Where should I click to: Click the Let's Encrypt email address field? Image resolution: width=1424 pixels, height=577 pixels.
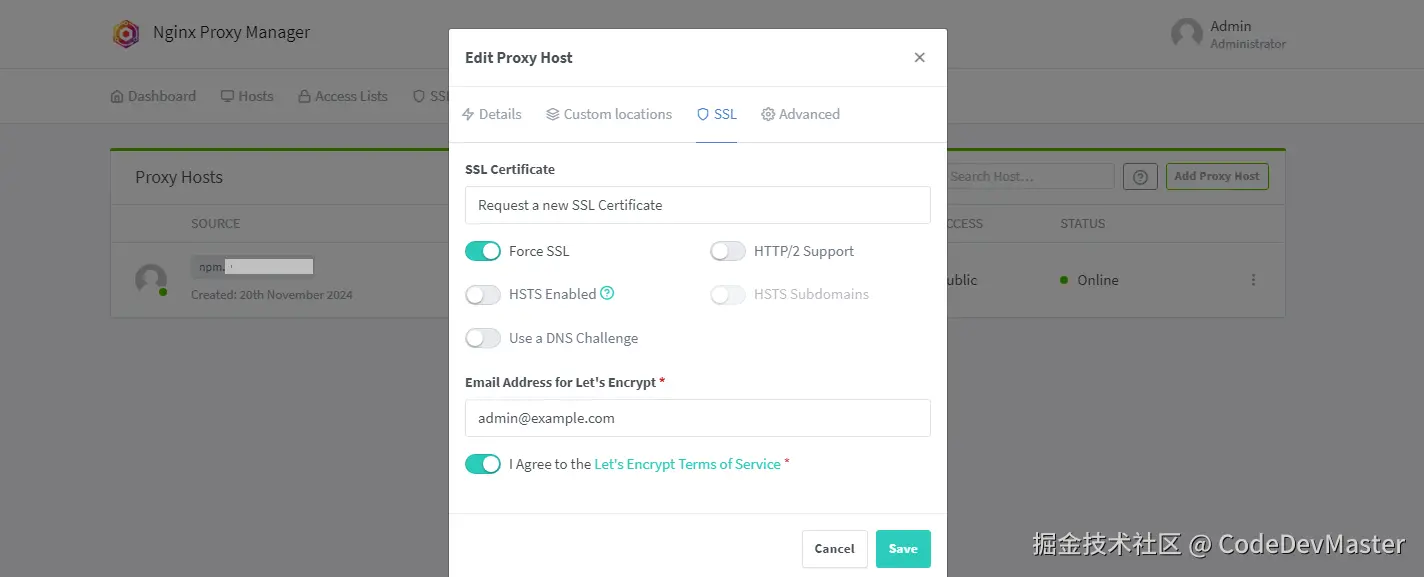click(698, 418)
